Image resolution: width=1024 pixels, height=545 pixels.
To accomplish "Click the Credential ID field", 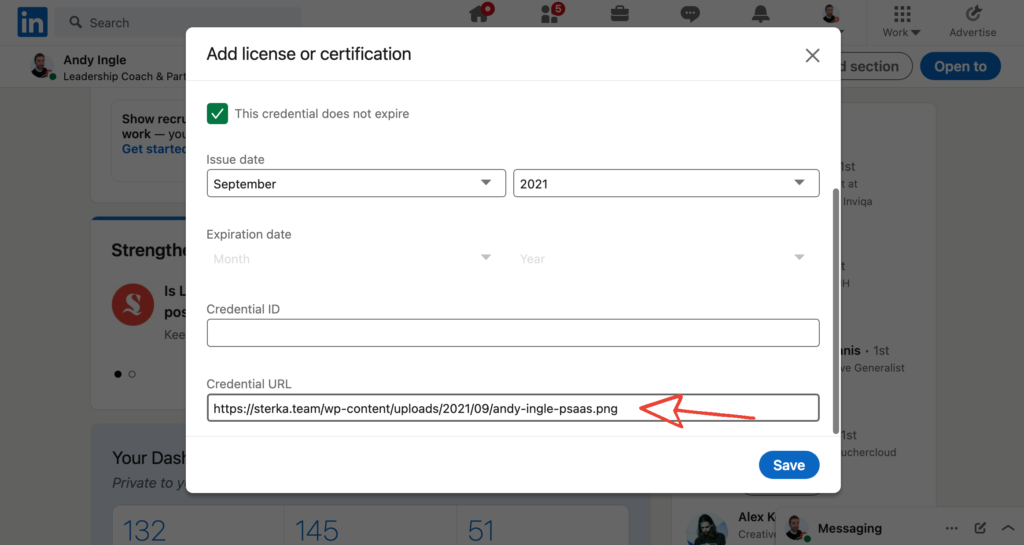I will click(x=513, y=333).
